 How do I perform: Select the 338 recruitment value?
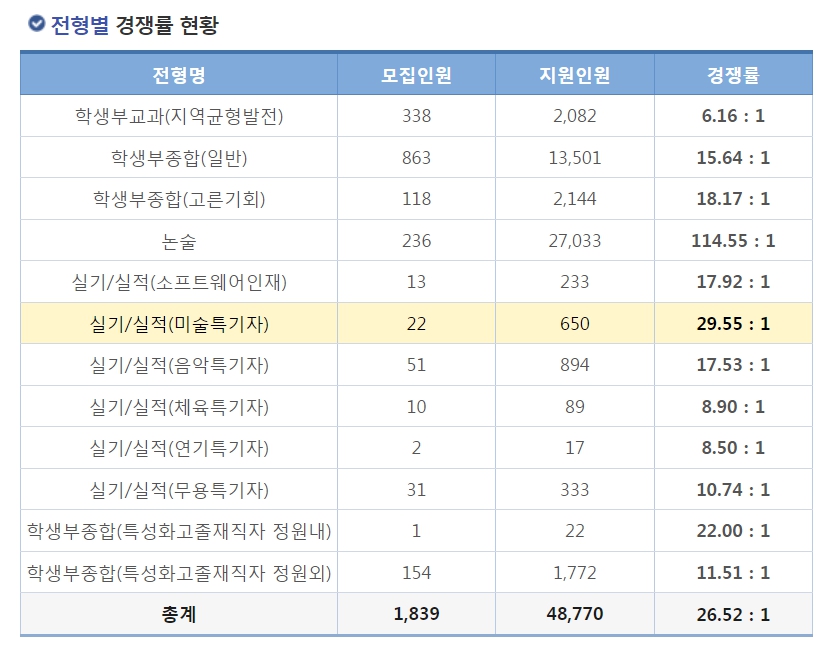416,116
